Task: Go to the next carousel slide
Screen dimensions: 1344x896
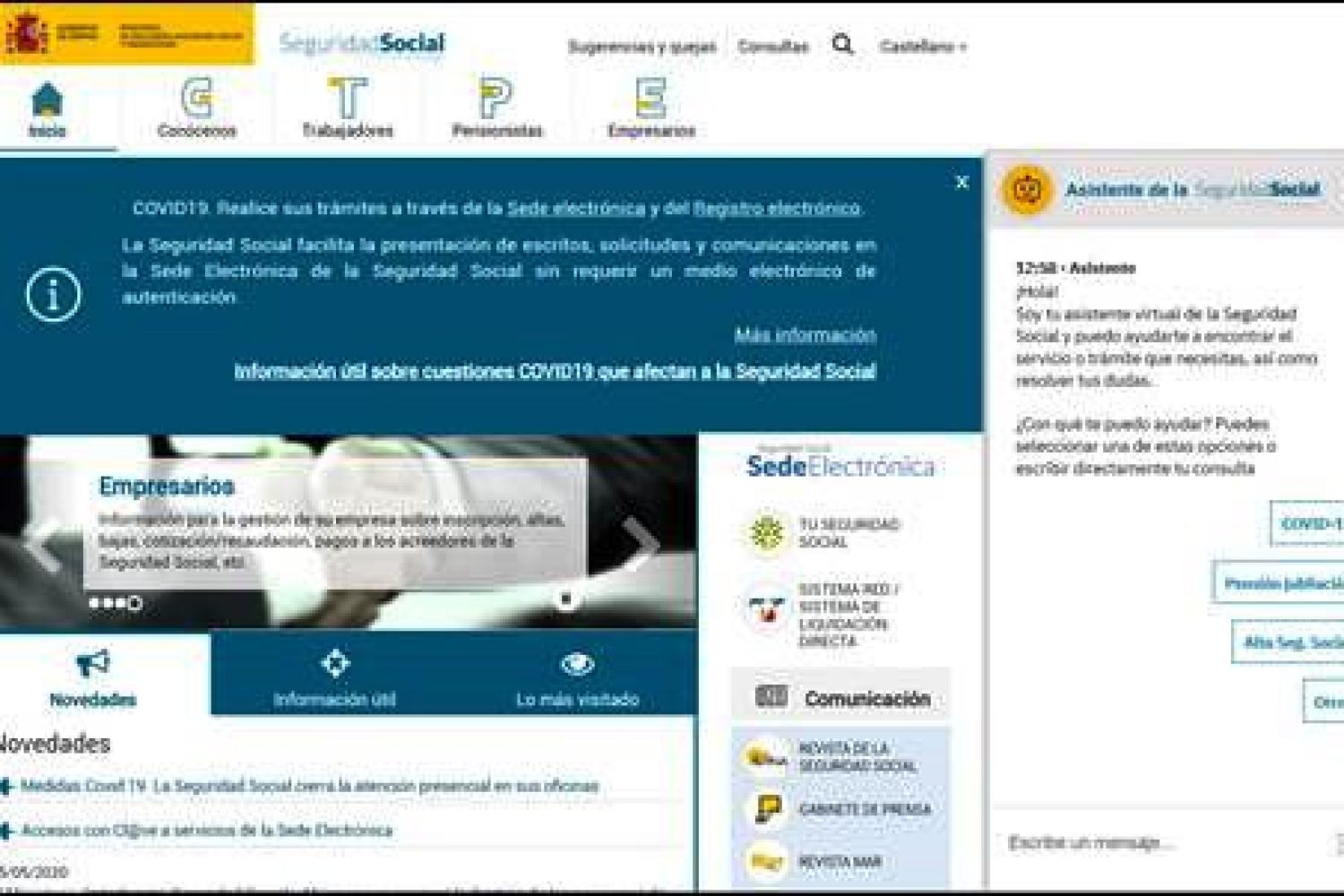Action: [x=642, y=544]
